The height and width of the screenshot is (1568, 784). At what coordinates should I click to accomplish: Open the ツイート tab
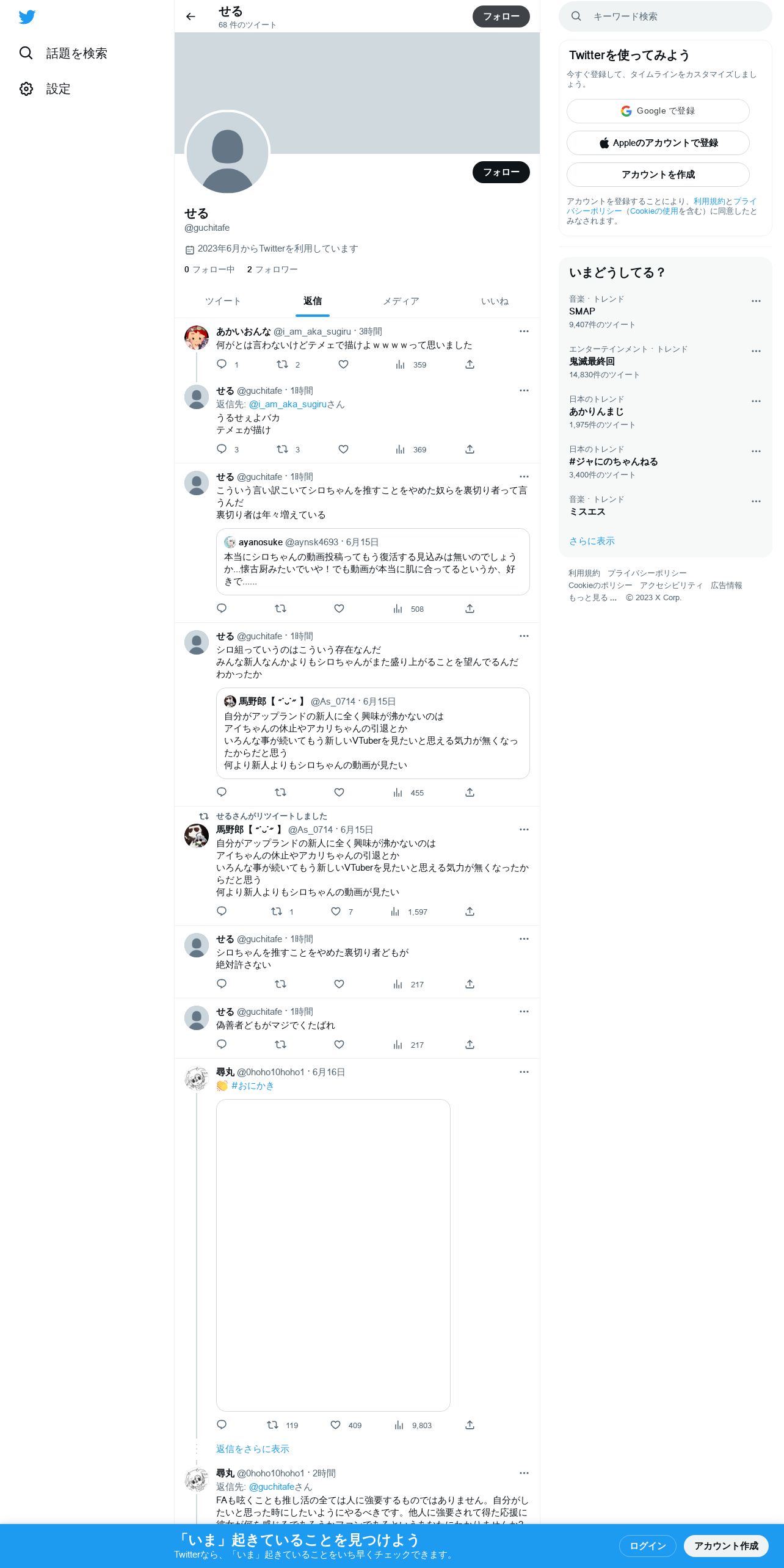[x=223, y=301]
